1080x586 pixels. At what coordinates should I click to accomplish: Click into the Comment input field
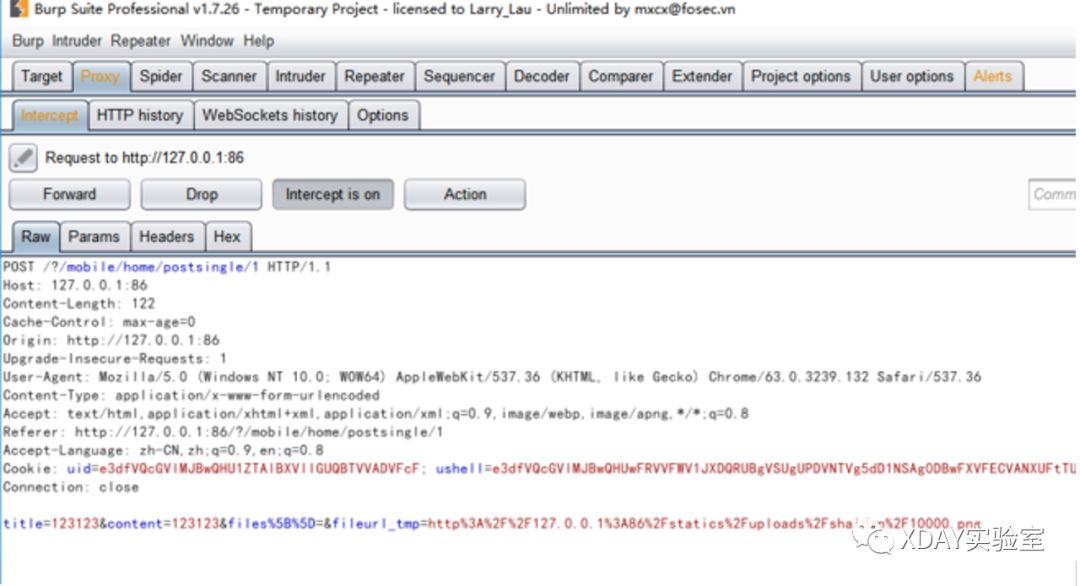click(x=1052, y=194)
